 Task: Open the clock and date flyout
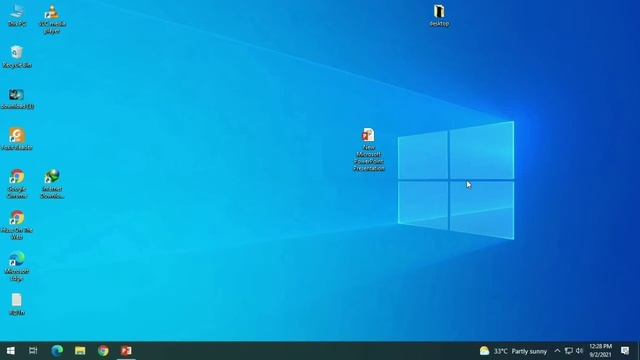pos(600,351)
